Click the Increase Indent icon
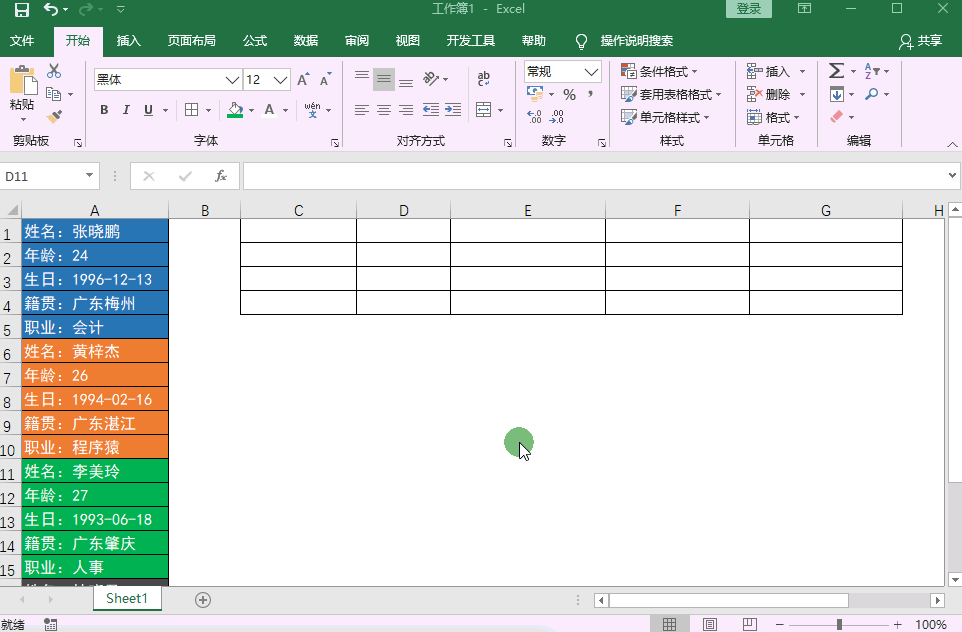Image resolution: width=962 pixels, height=632 pixels. coord(453,110)
